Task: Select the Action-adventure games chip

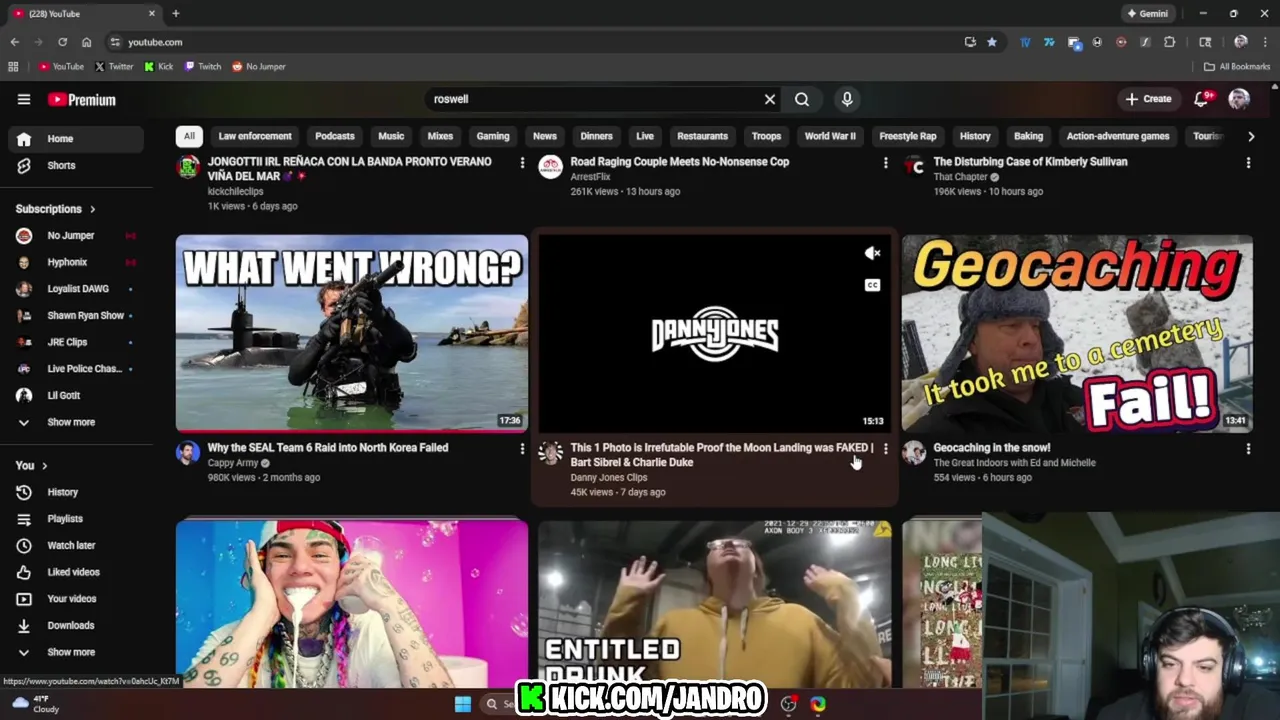Action: pos(1118,136)
